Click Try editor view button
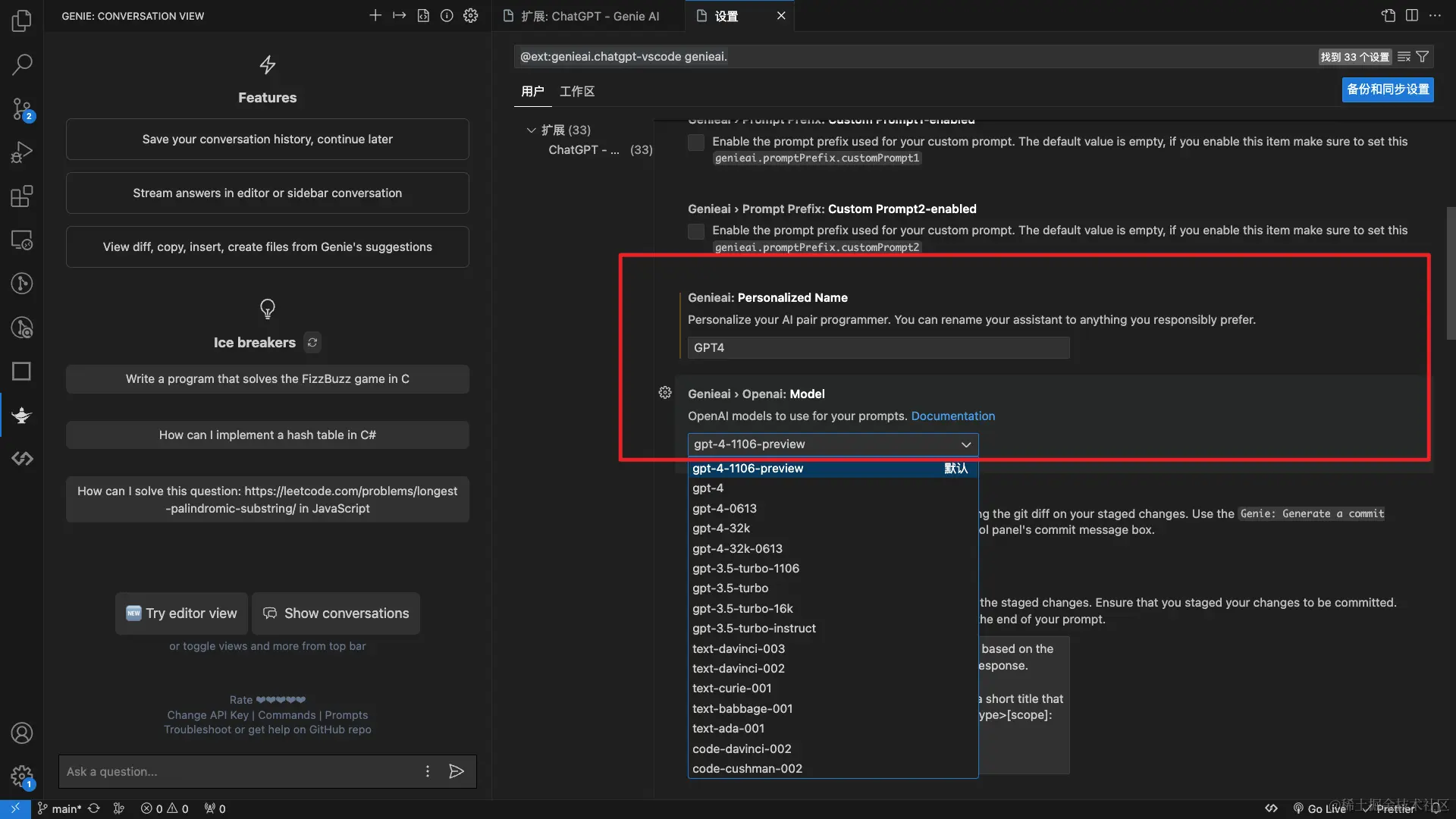 click(181, 613)
